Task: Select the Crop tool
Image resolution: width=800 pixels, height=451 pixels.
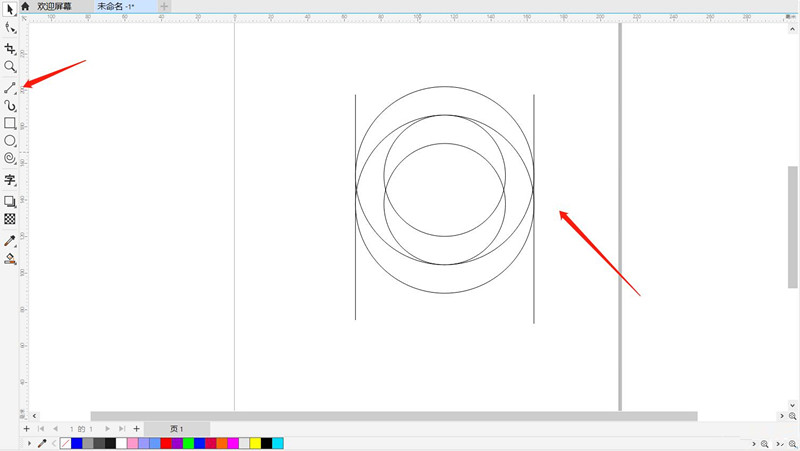Action: click(10, 48)
